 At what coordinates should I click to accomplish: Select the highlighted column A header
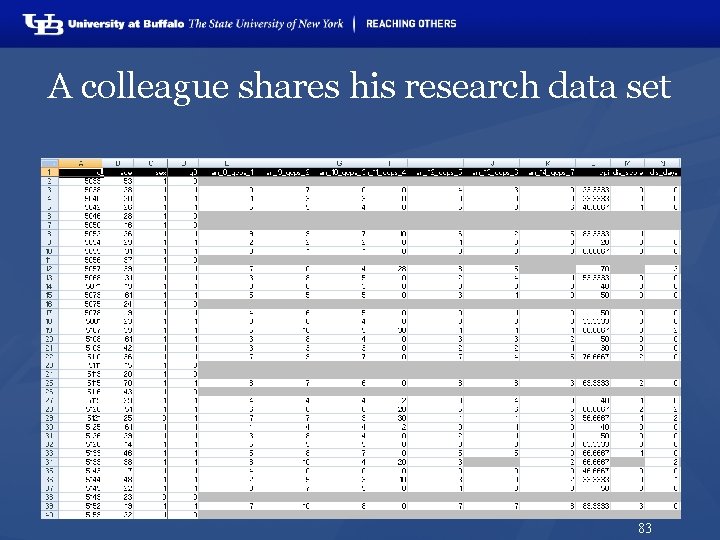(x=80, y=163)
